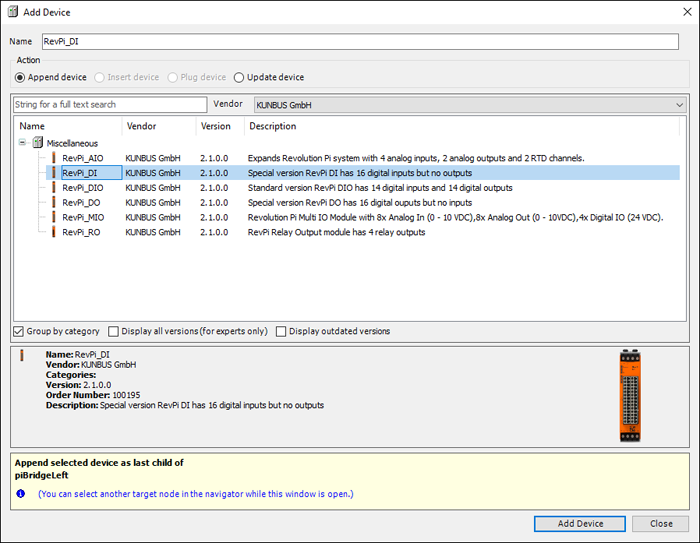Open the Vendor dropdown
700x543 pixels.
pyautogui.click(x=470, y=105)
